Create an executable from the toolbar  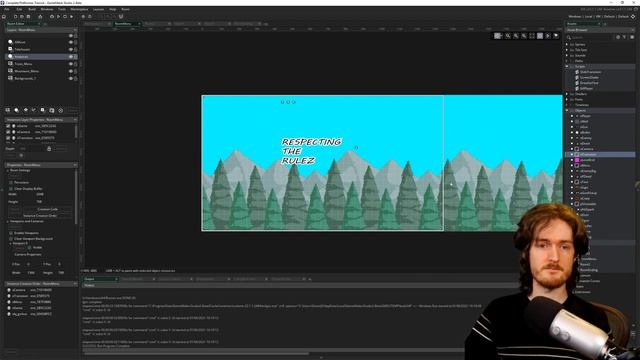[40, 17]
